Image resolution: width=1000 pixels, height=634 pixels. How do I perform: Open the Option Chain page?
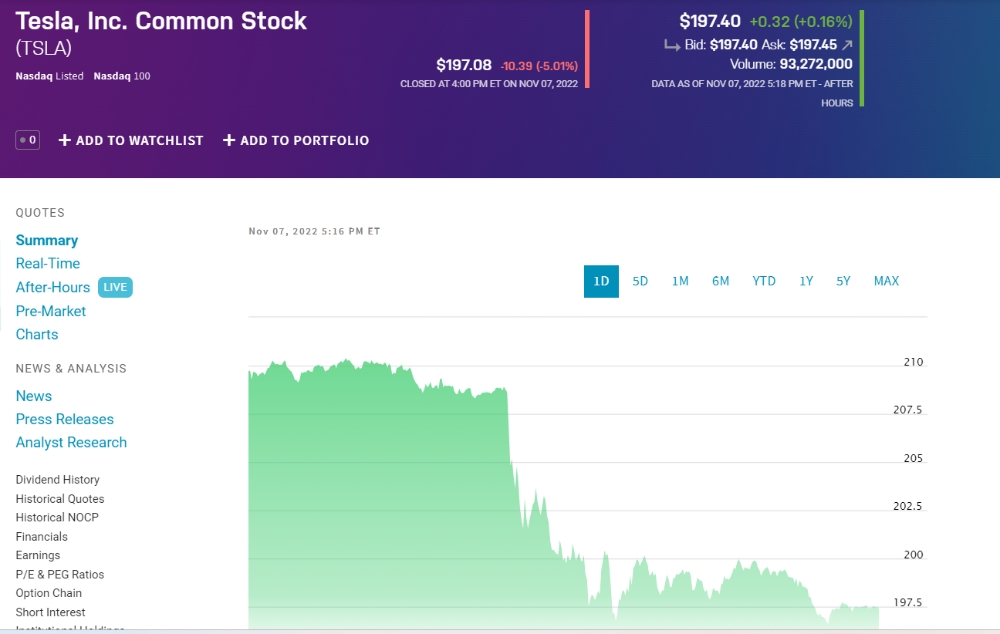[x=49, y=593]
